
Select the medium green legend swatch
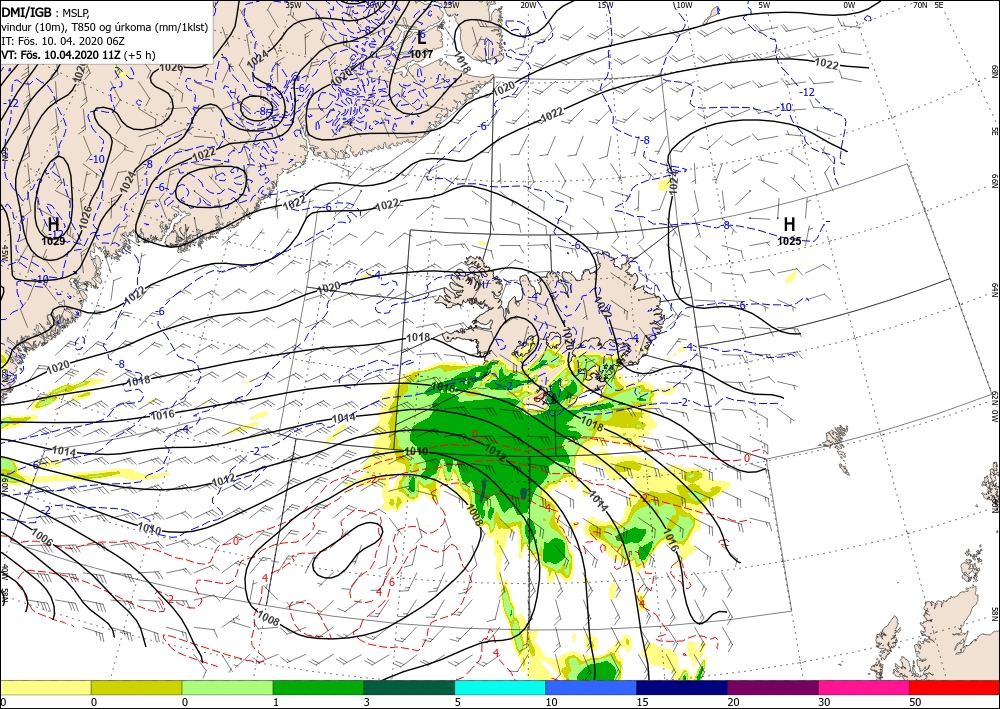(x=318, y=687)
